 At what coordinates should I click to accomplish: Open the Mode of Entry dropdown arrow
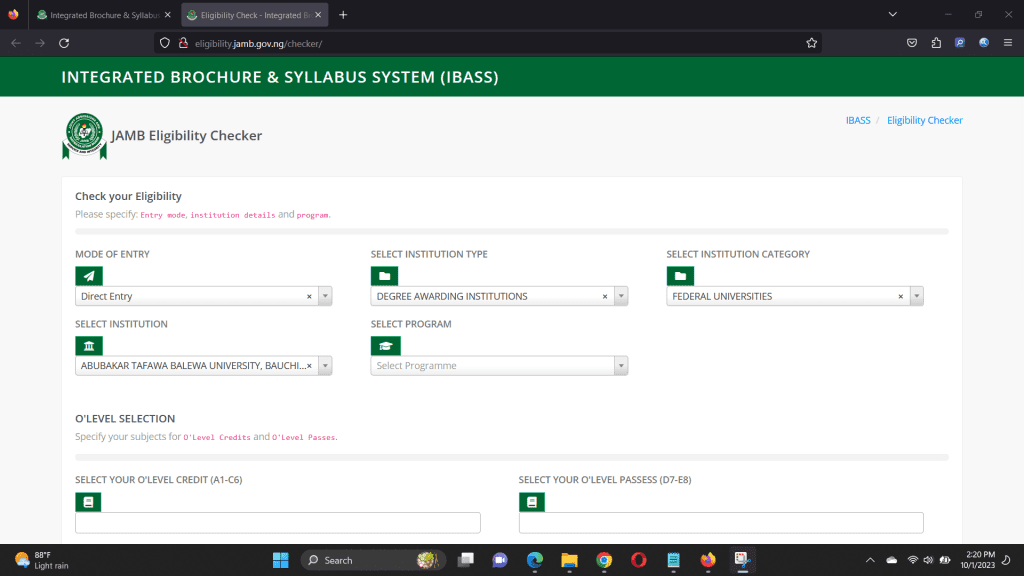click(x=325, y=296)
